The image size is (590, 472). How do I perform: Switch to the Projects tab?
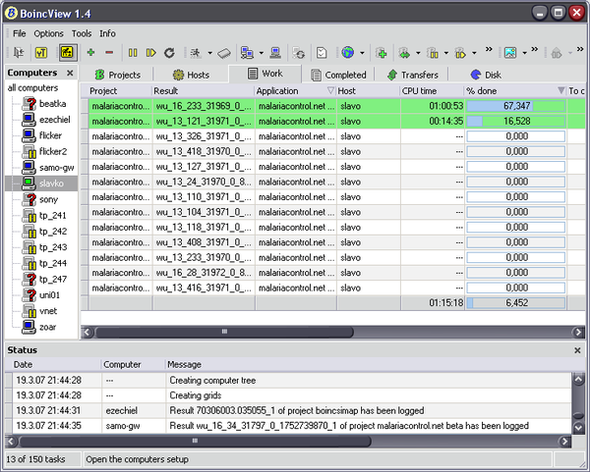[x=117, y=75]
